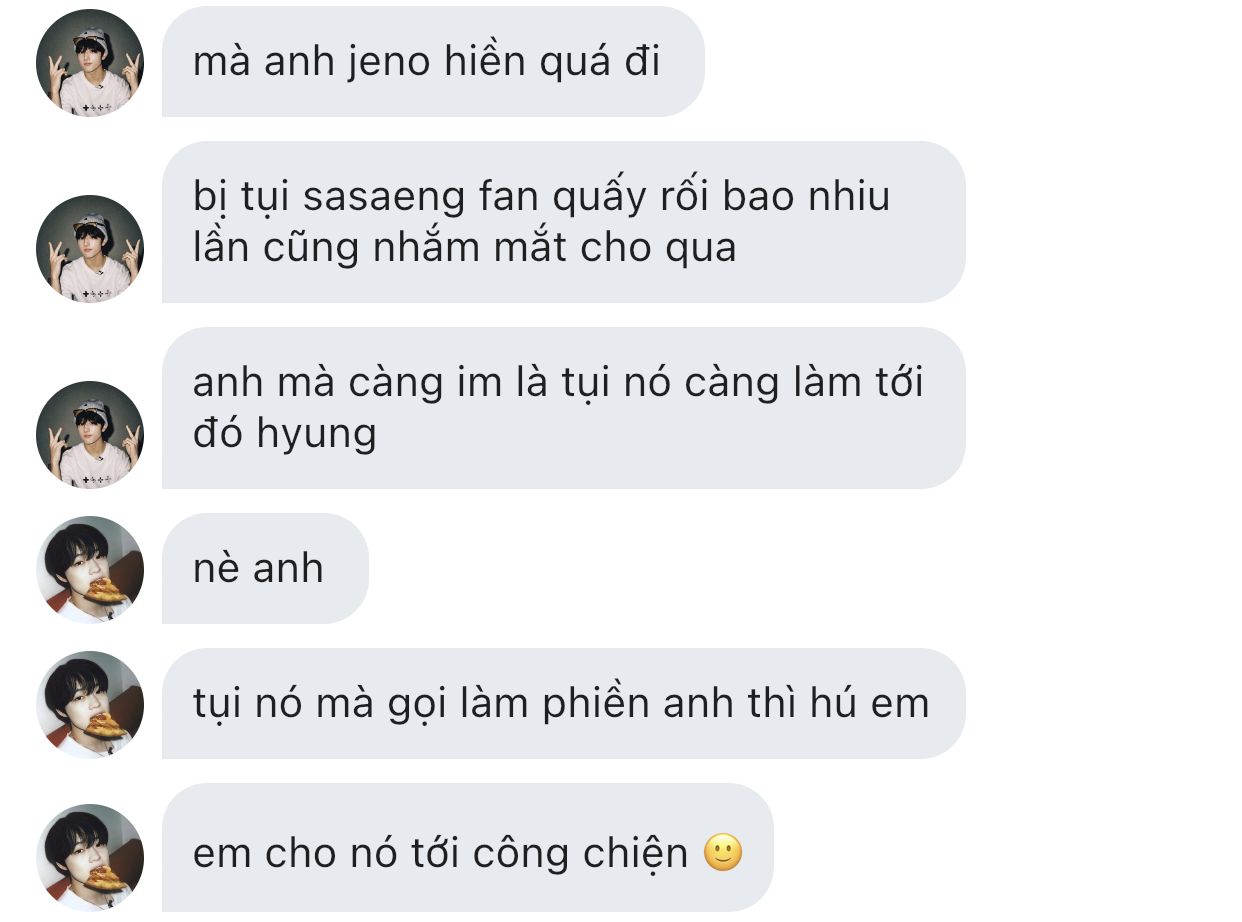Open pizza avatar beside "nè anh" message
The height and width of the screenshot is (922, 1242).
click(90, 570)
